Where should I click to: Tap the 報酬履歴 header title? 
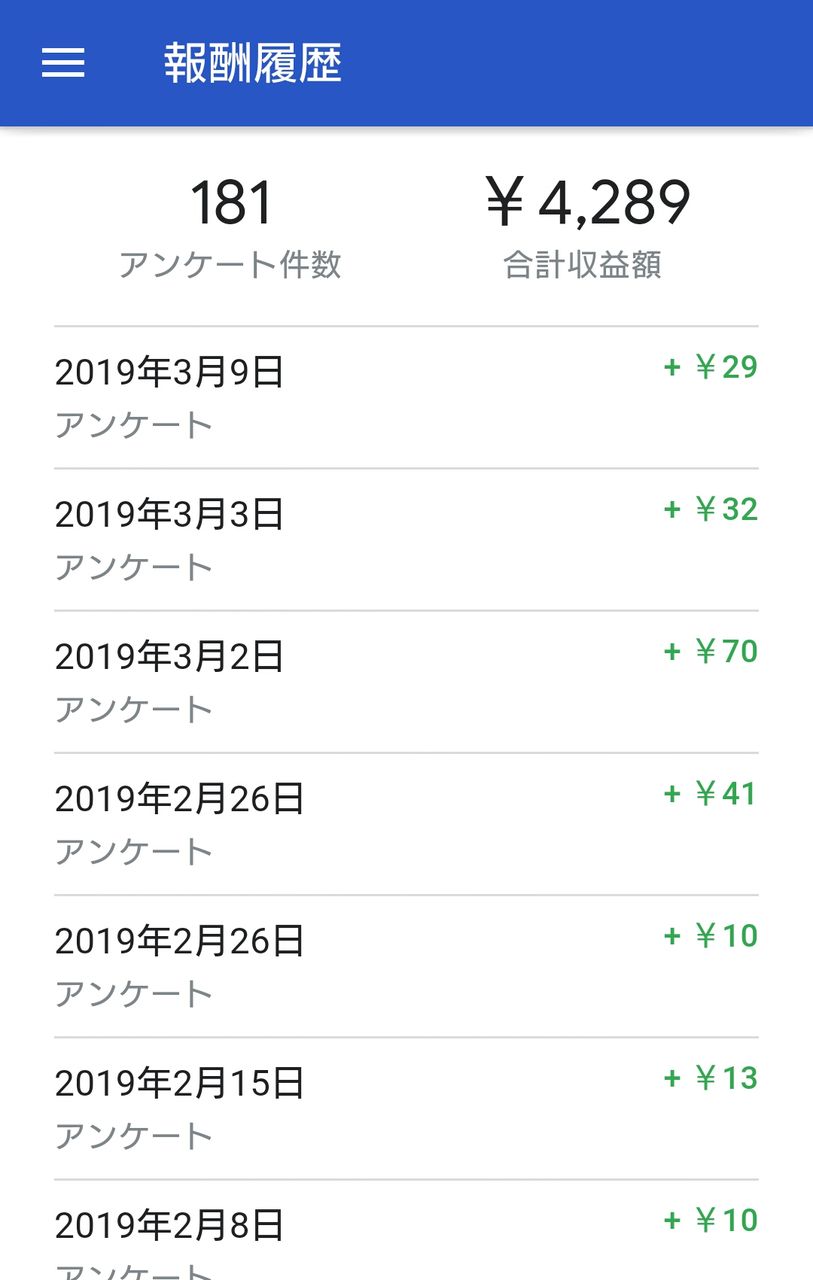point(253,63)
